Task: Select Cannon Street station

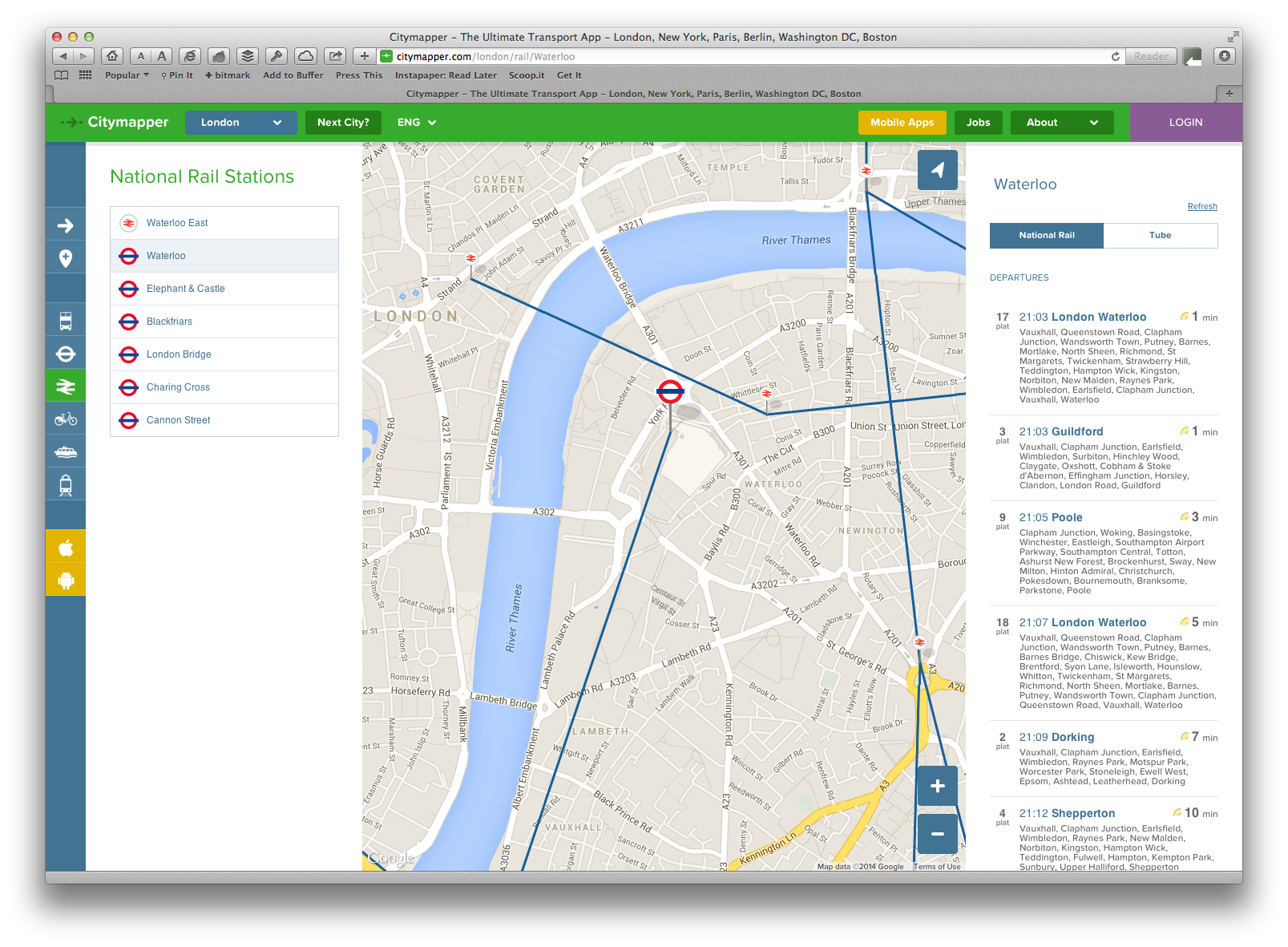Action: point(224,420)
